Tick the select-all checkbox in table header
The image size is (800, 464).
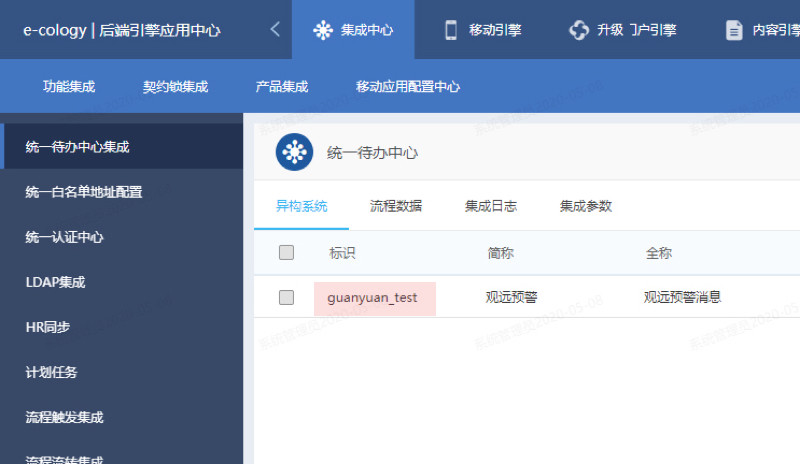tap(287, 253)
